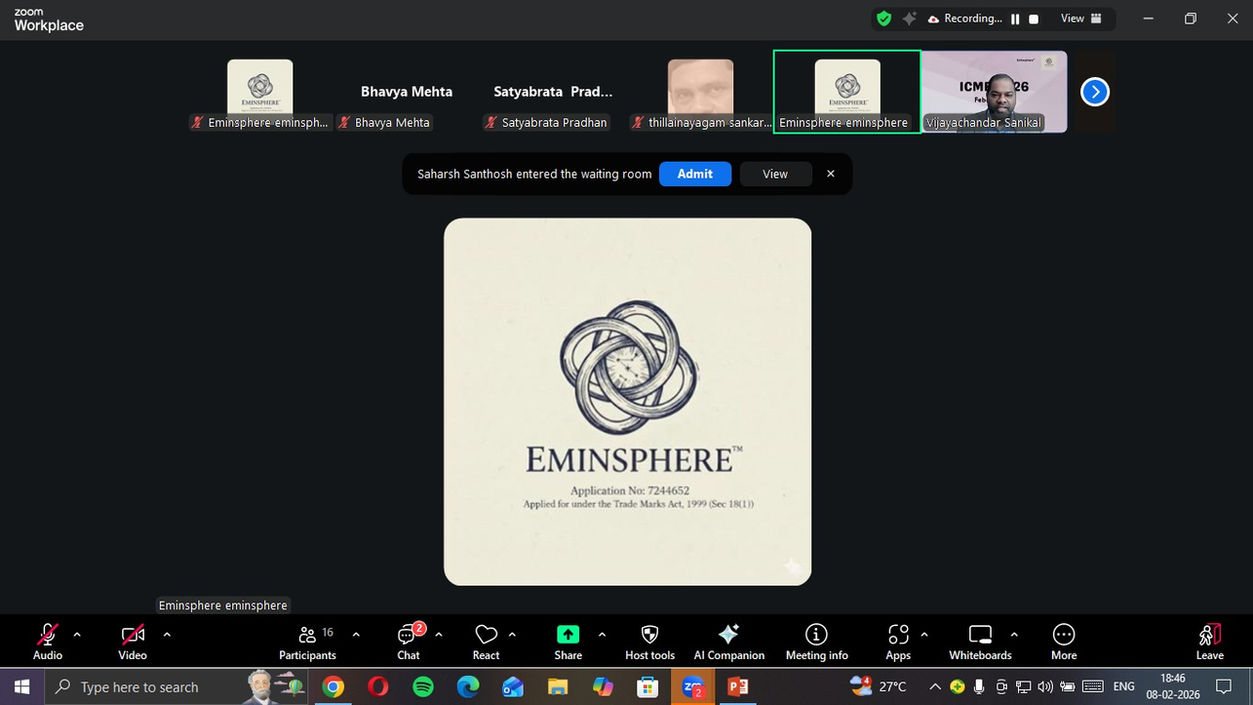View the waiting room list
This screenshot has width=1253, height=705.
point(775,174)
